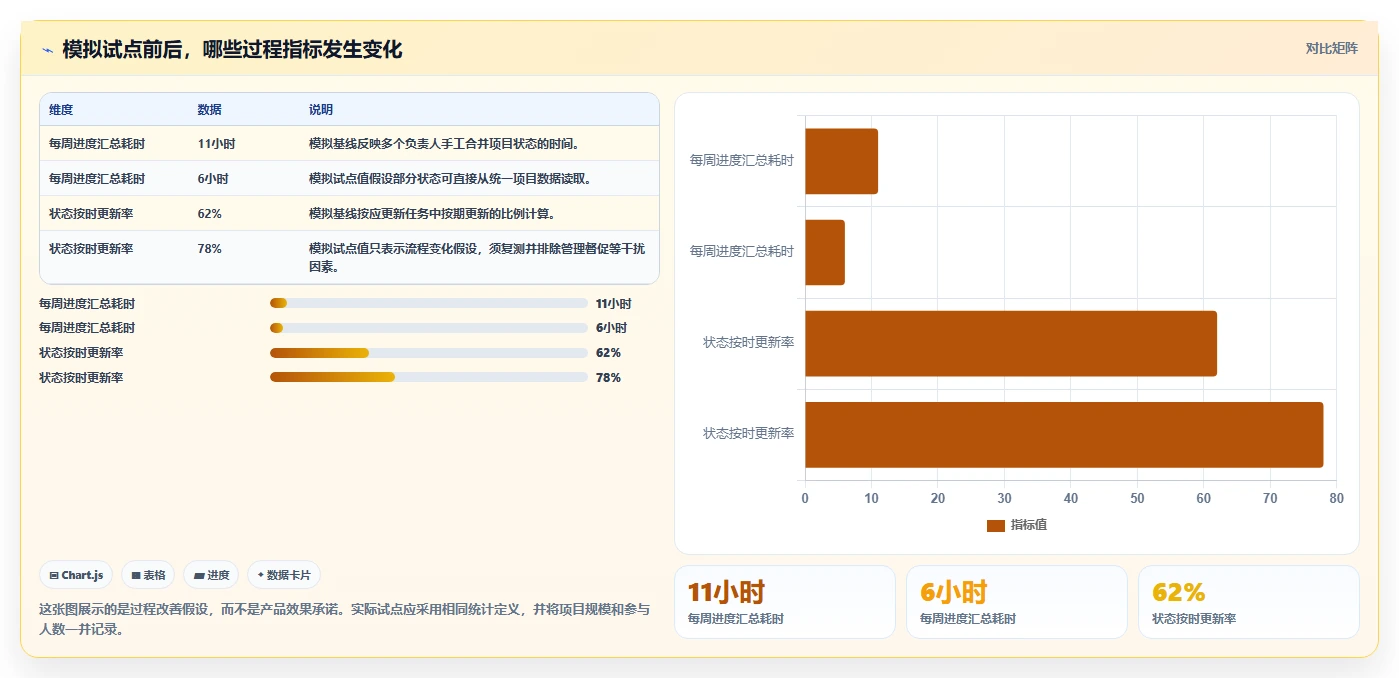Click the icon inside the 进度 chip
Image resolution: width=1399 pixels, height=678 pixels.
pos(199,576)
